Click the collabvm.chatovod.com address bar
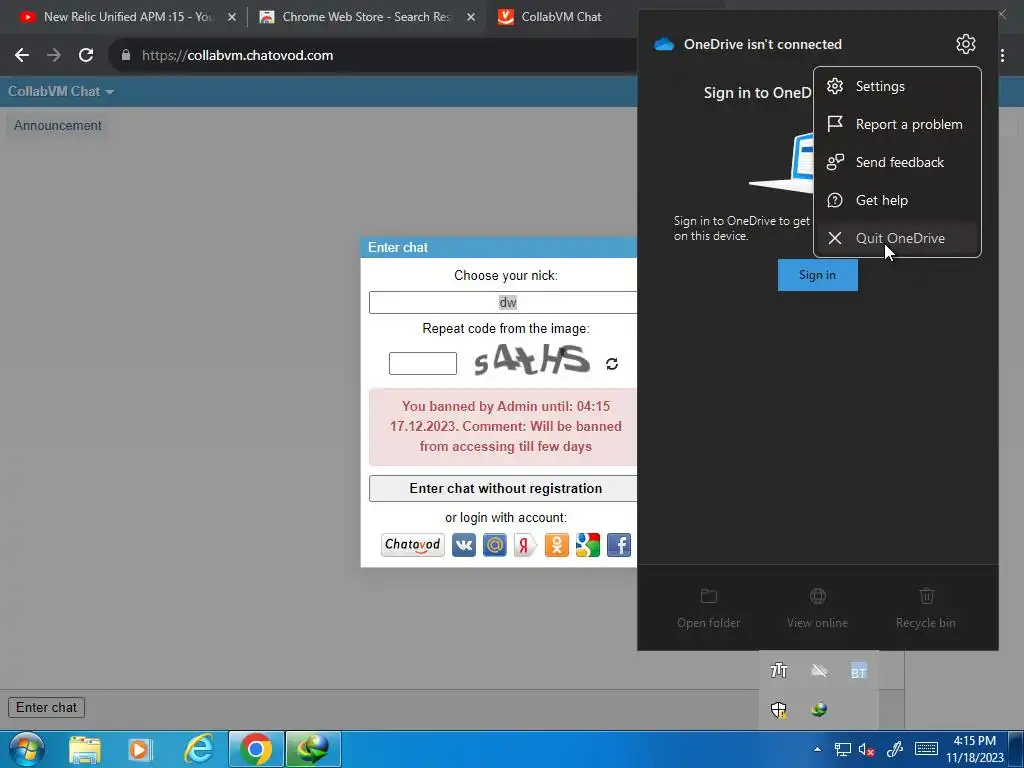 [x=372, y=55]
